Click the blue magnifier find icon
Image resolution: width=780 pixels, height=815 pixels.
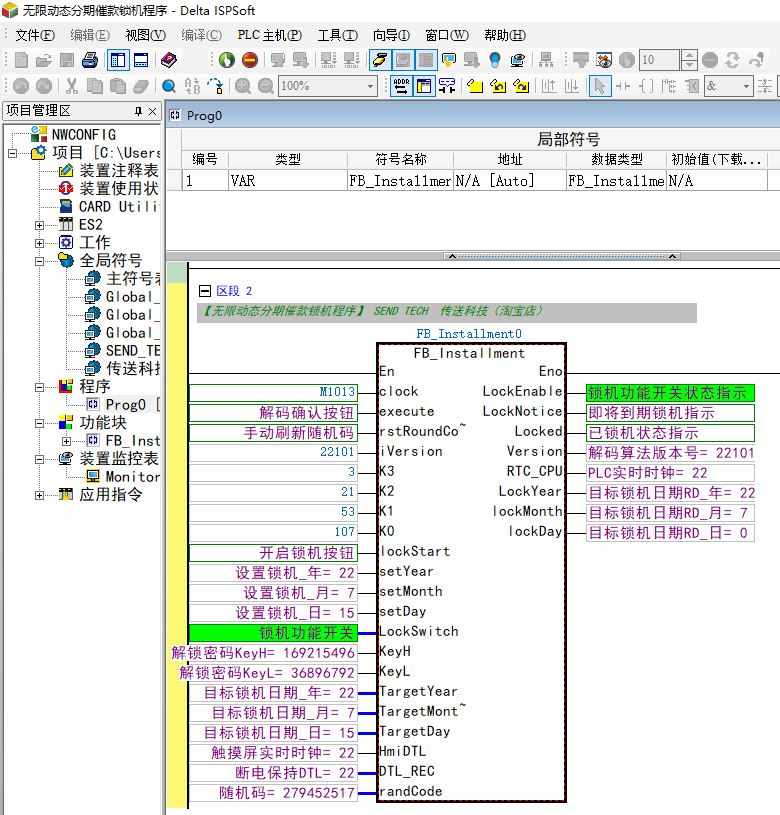pyautogui.click(x=168, y=86)
